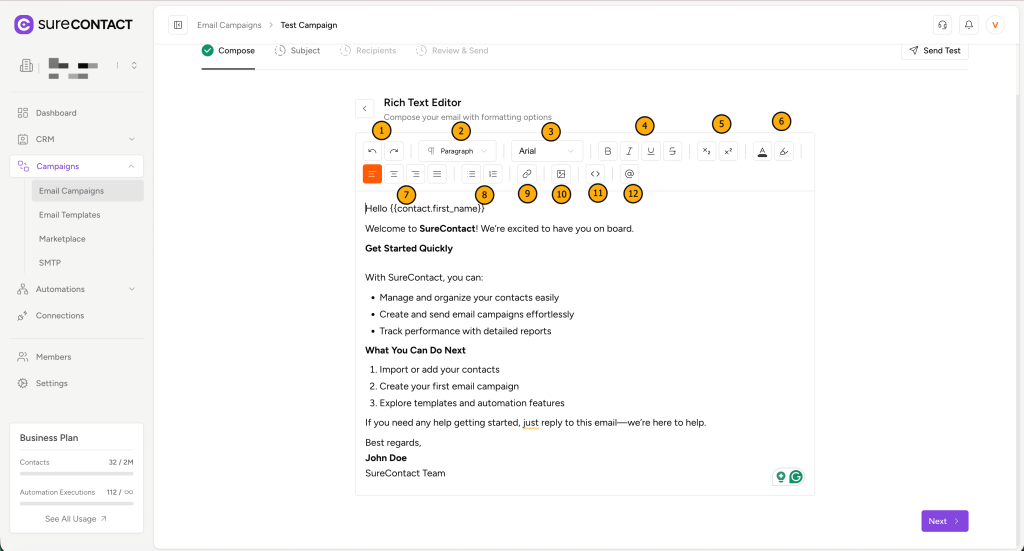This screenshot has width=1024, height=551.
Task: Click the Contacts usage progress bar
Action: click(76, 473)
